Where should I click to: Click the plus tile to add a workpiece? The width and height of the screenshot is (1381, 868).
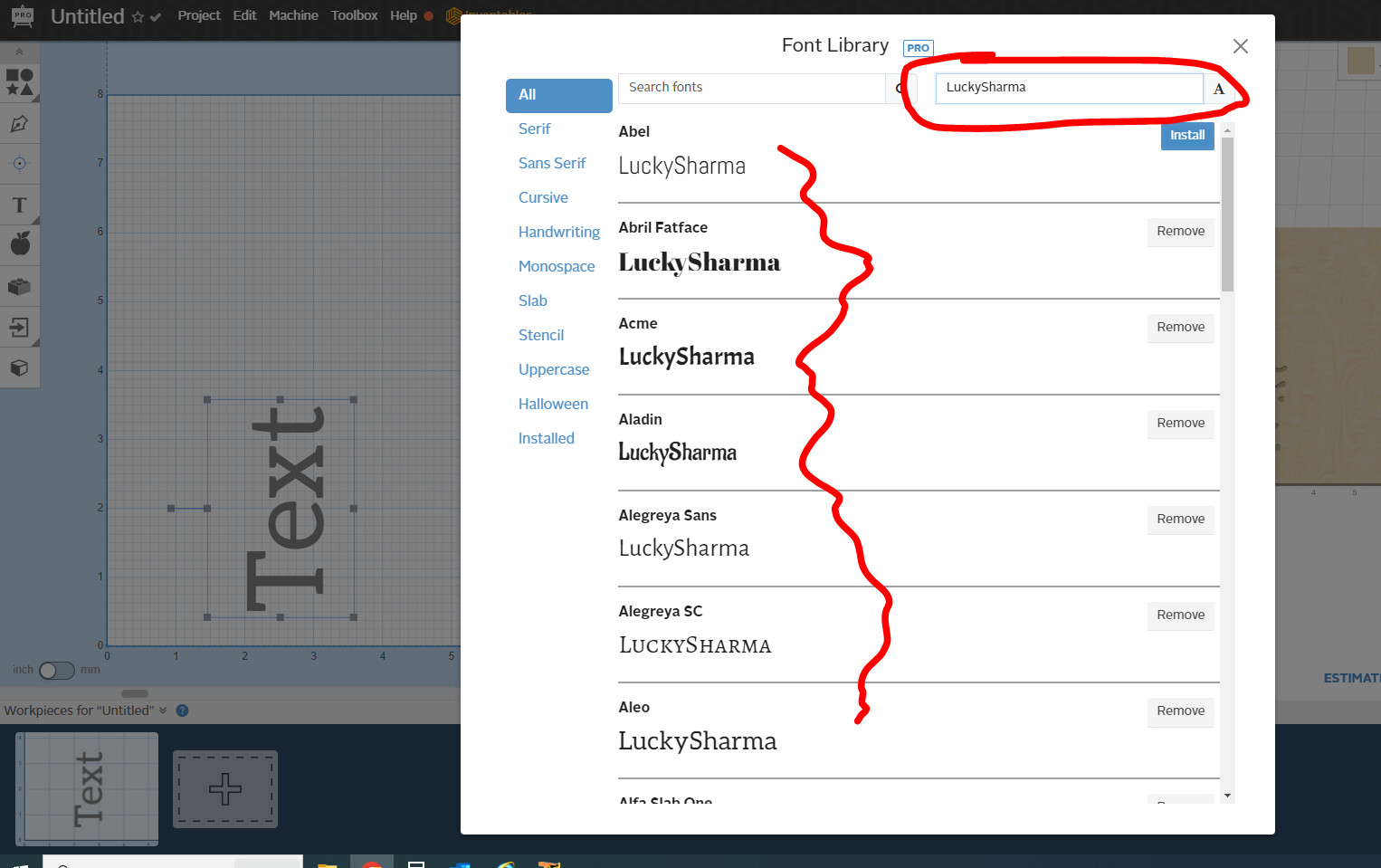[x=224, y=788]
